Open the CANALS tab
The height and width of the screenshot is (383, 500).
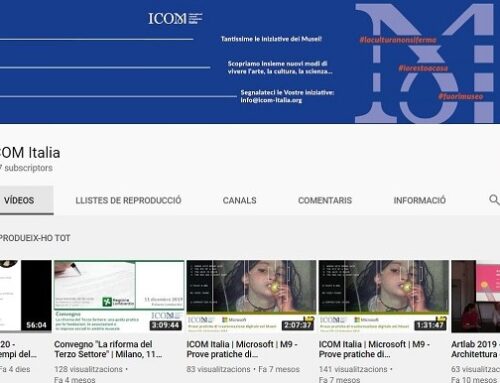click(239, 200)
